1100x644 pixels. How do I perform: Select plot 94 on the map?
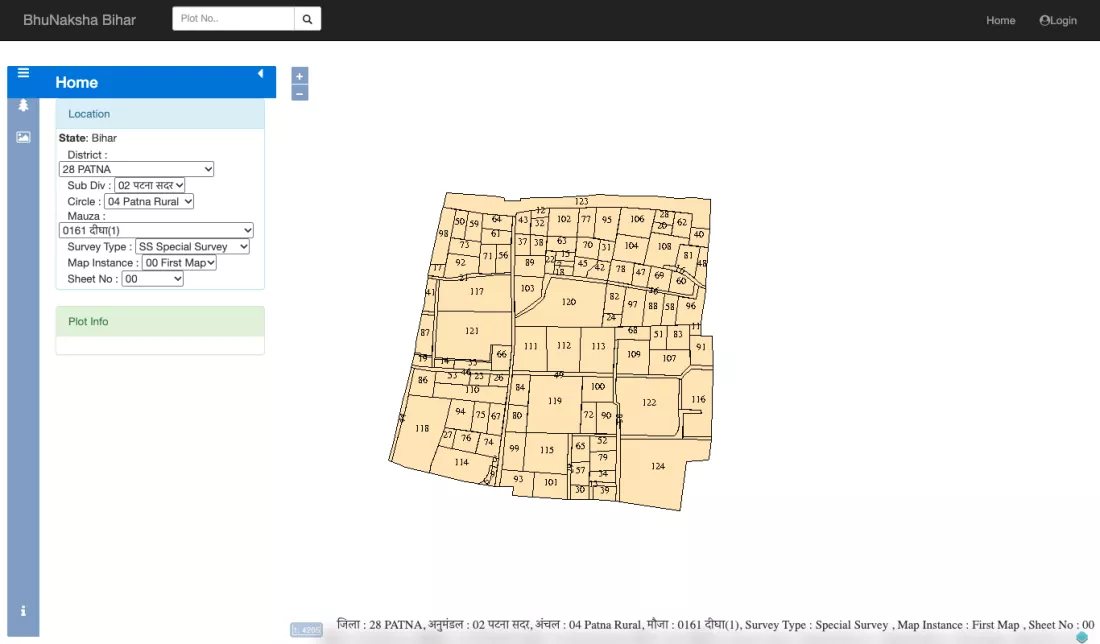coord(460,411)
